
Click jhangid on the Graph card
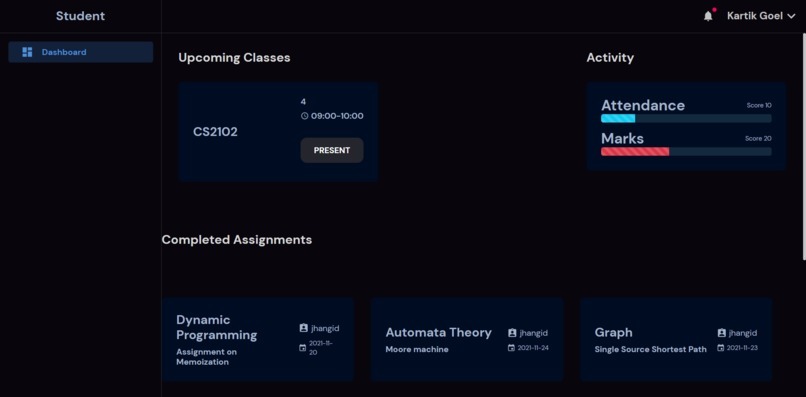743,333
